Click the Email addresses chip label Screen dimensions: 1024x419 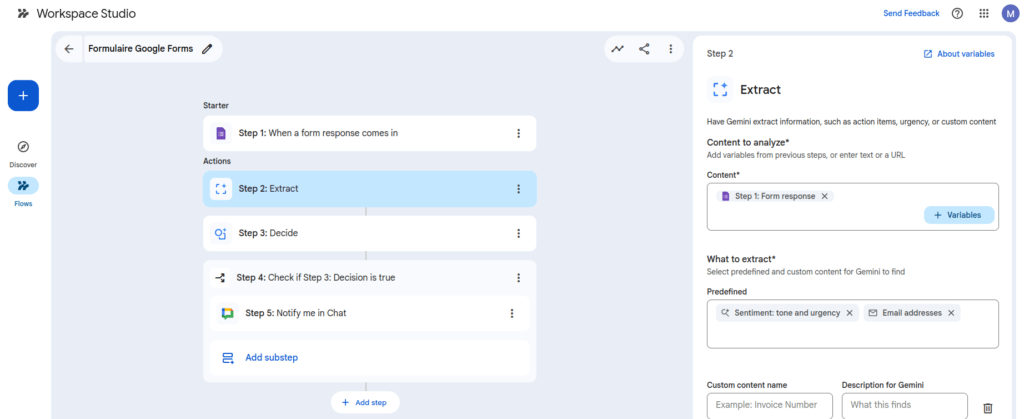pyautogui.click(x=912, y=313)
